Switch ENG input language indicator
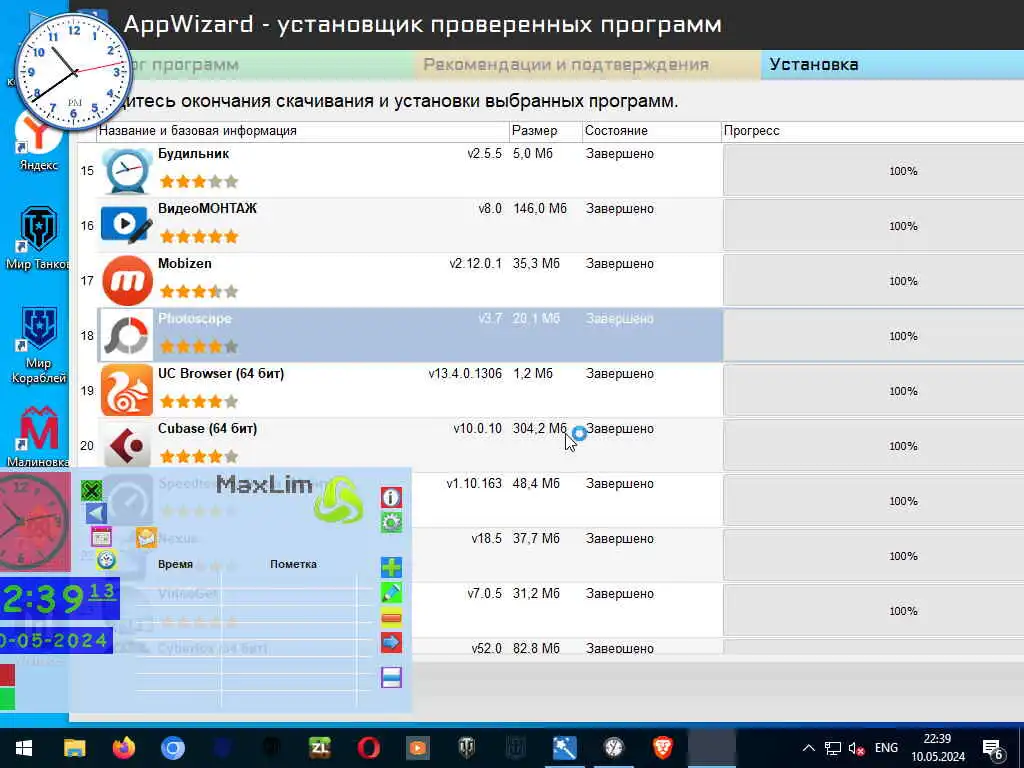Screen dimensions: 1024x768 coord(886,748)
